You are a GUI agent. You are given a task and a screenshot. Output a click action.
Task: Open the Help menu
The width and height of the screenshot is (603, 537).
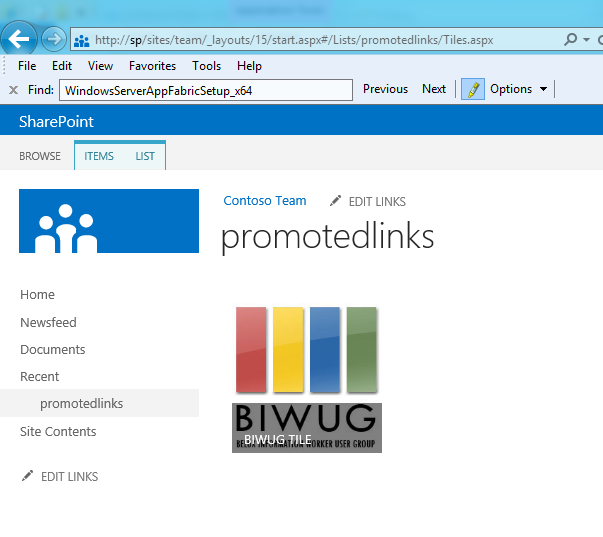pyautogui.click(x=249, y=66)
